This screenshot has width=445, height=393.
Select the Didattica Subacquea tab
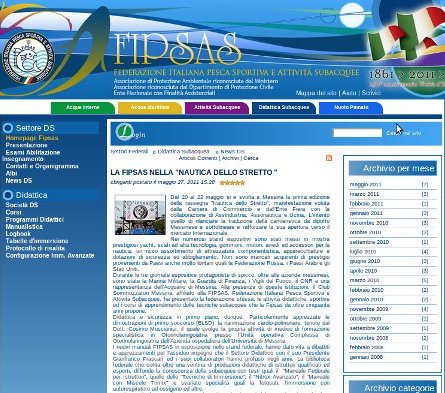[x=284, y=108]
